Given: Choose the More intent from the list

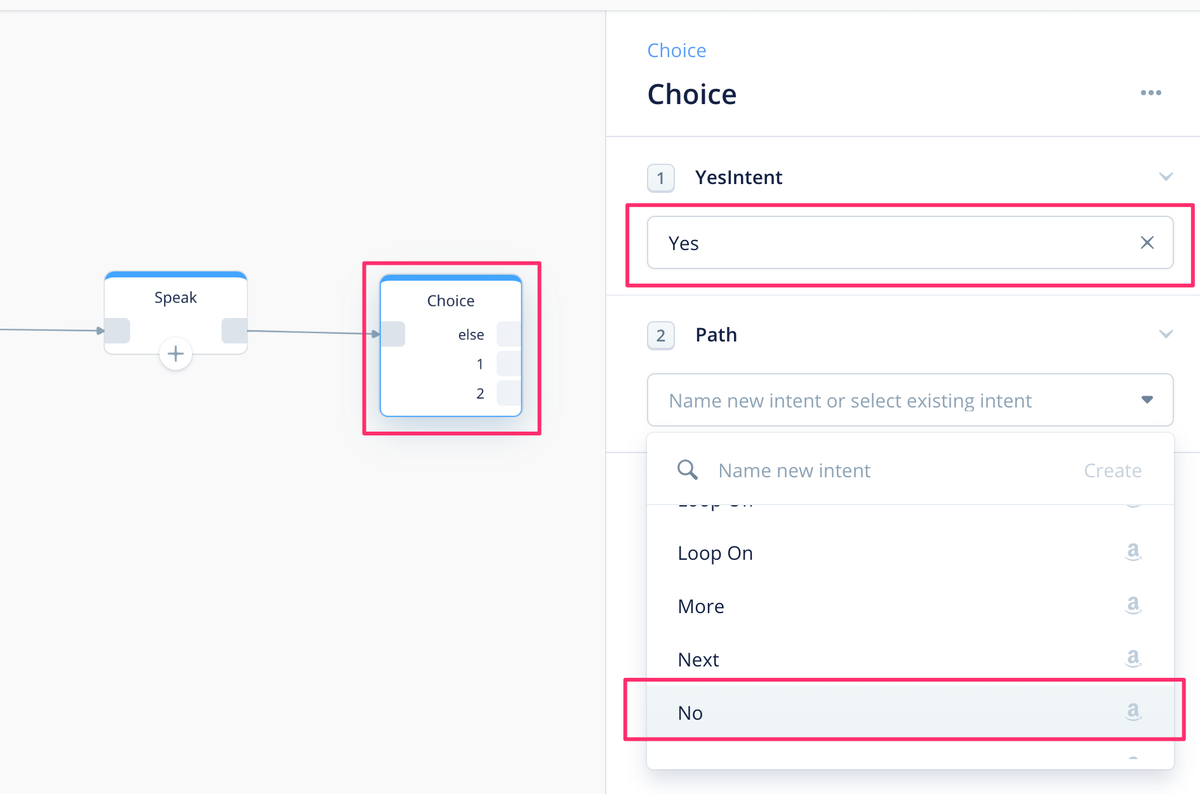Looking at the screenshot, I should 910,606.
